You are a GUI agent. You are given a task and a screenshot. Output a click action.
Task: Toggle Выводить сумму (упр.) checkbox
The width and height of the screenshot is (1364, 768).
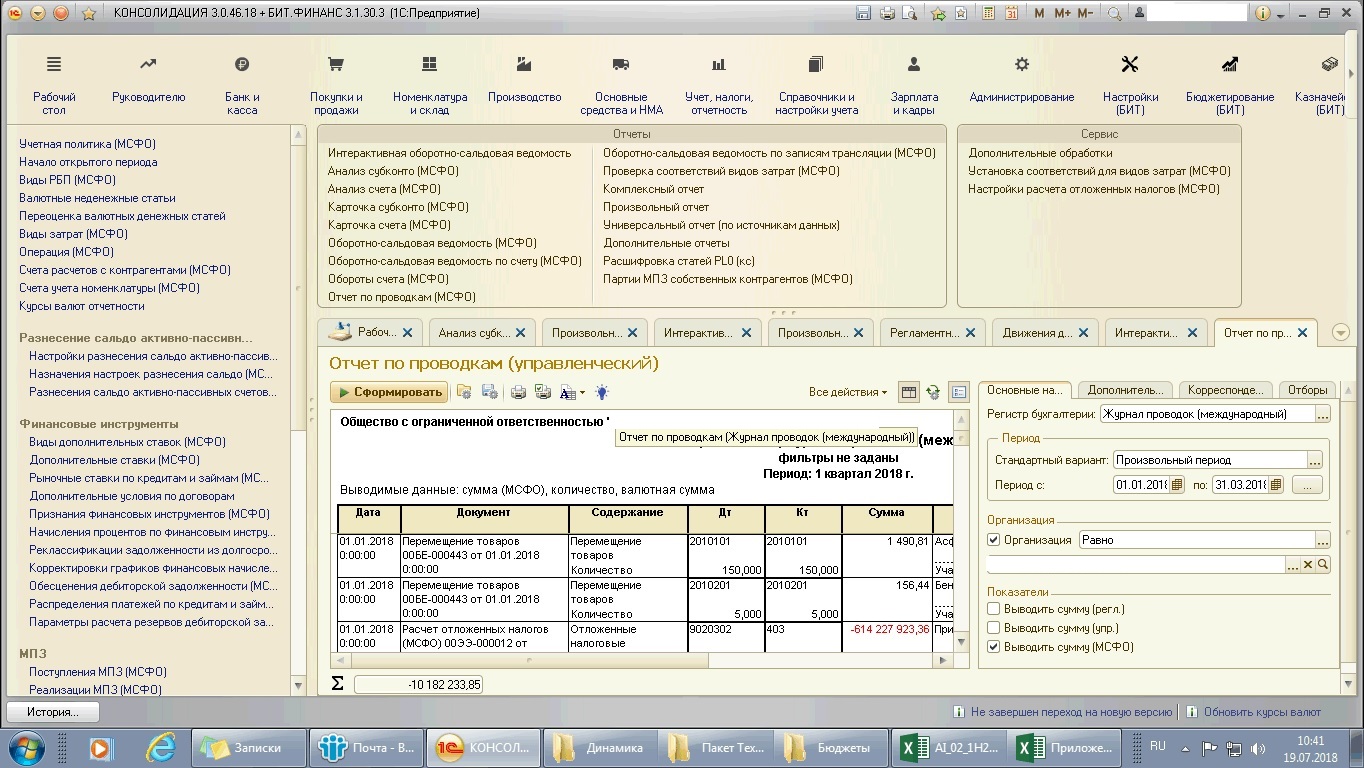point(993,628)
